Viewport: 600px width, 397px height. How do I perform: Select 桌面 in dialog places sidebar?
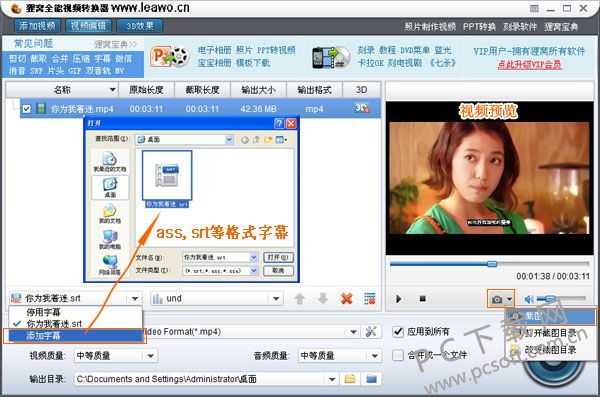tap(110, 187)
